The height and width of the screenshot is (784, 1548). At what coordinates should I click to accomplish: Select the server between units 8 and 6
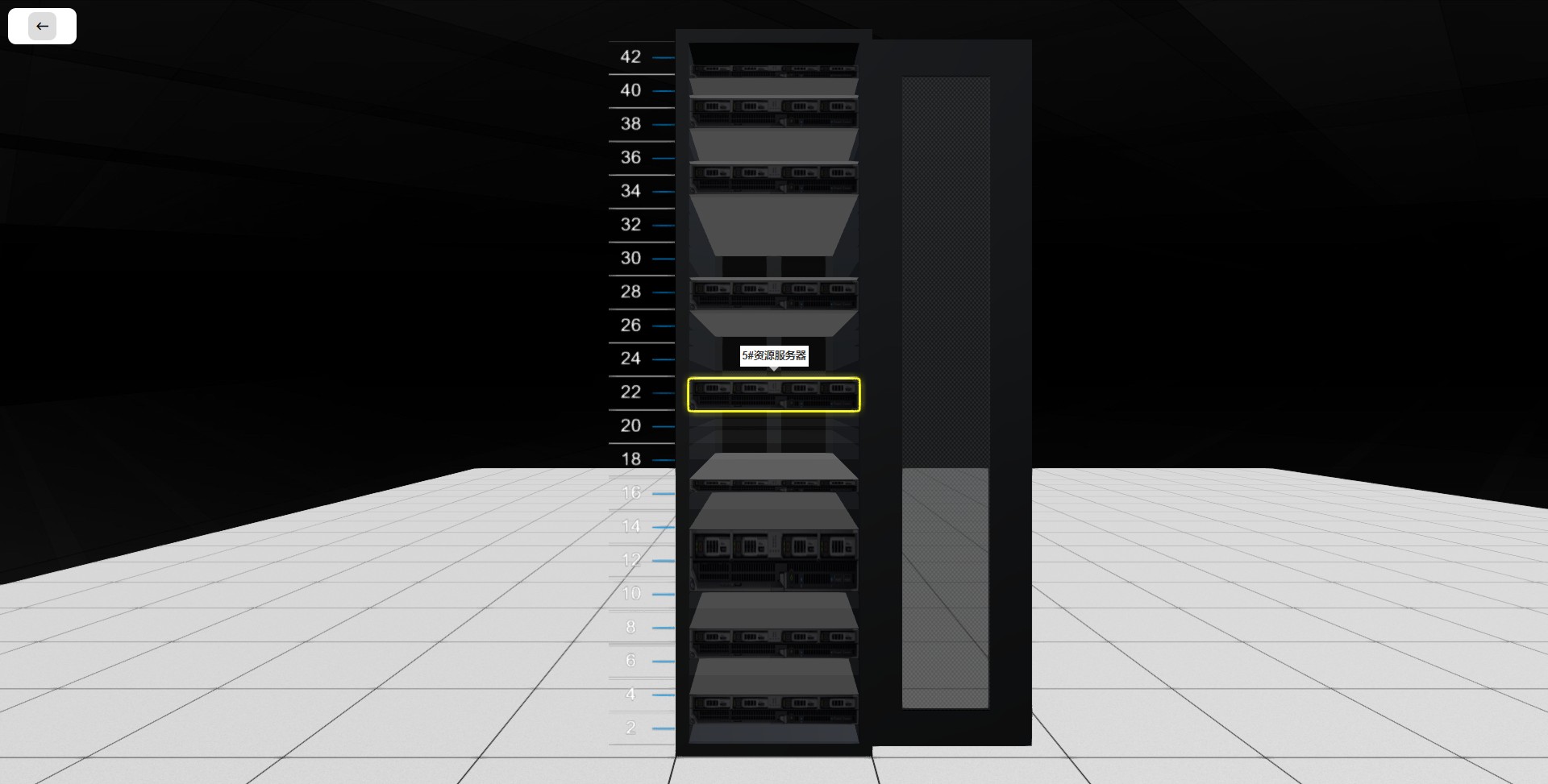(774, 642)
